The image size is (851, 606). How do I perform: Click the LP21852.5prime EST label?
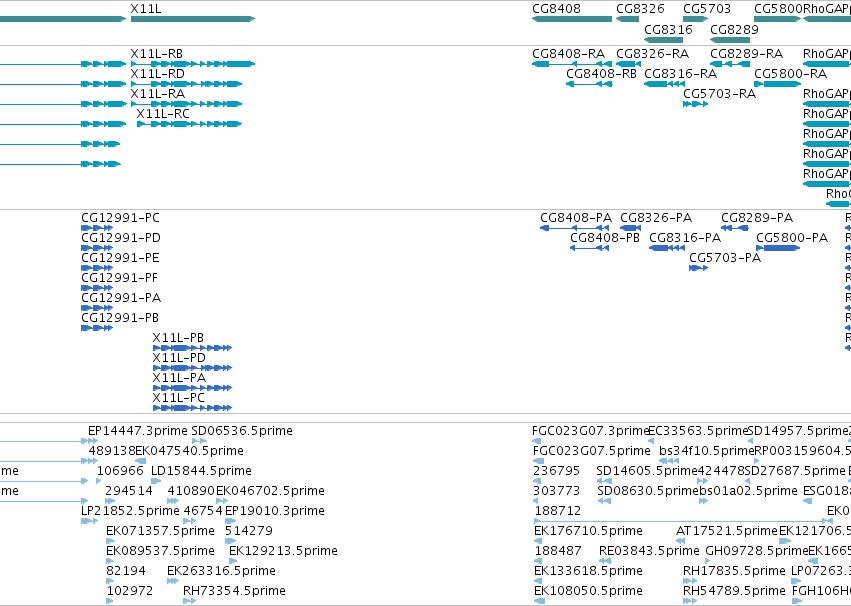click(130, 511)
